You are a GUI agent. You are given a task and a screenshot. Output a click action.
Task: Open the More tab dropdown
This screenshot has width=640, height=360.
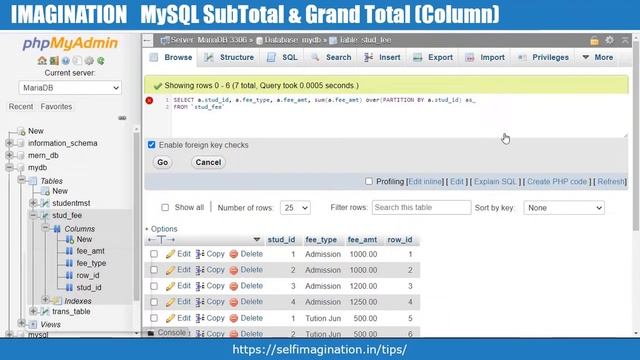pyautogui.click(x=598, y=58)
